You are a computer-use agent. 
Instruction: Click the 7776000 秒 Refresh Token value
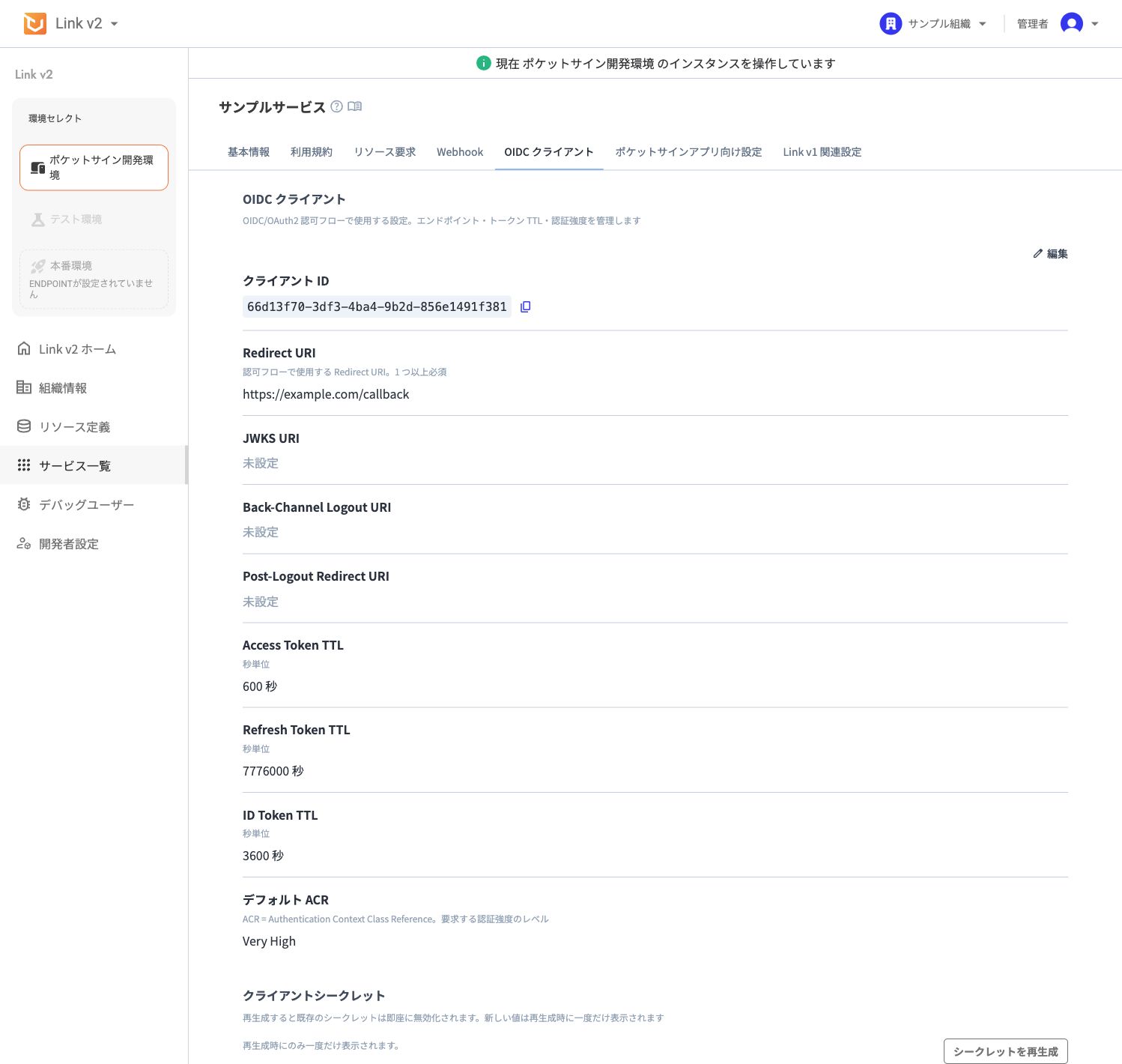[x=273, y=771]
